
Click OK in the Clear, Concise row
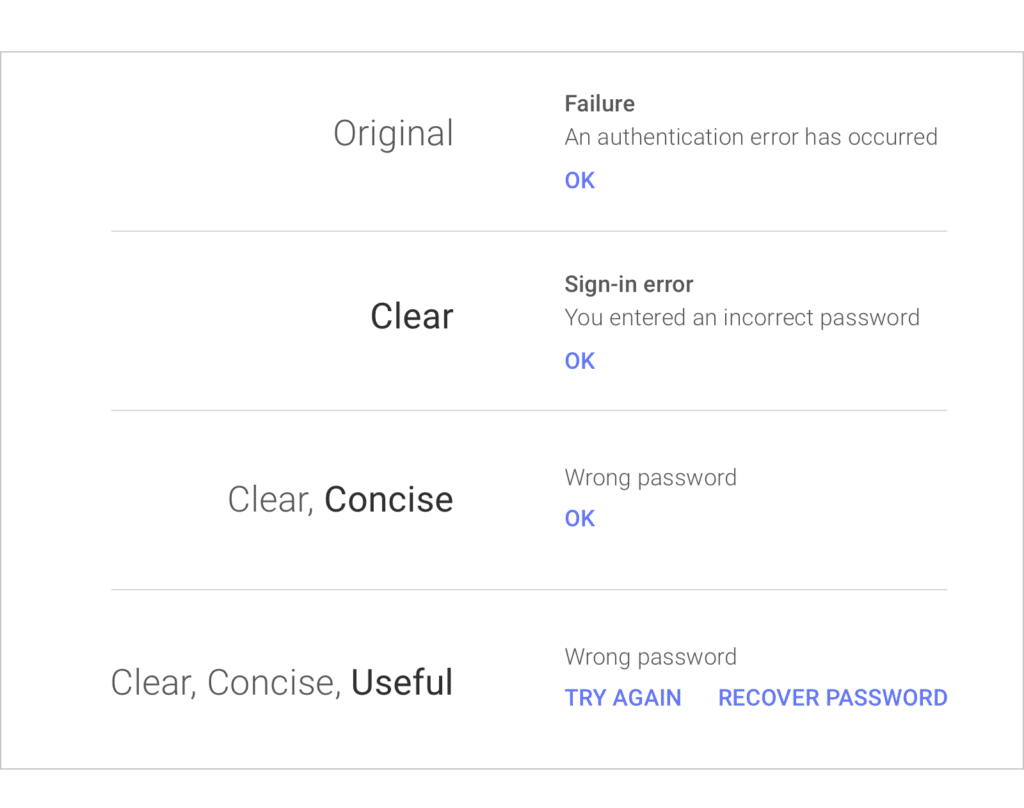(x=580, y=519)
